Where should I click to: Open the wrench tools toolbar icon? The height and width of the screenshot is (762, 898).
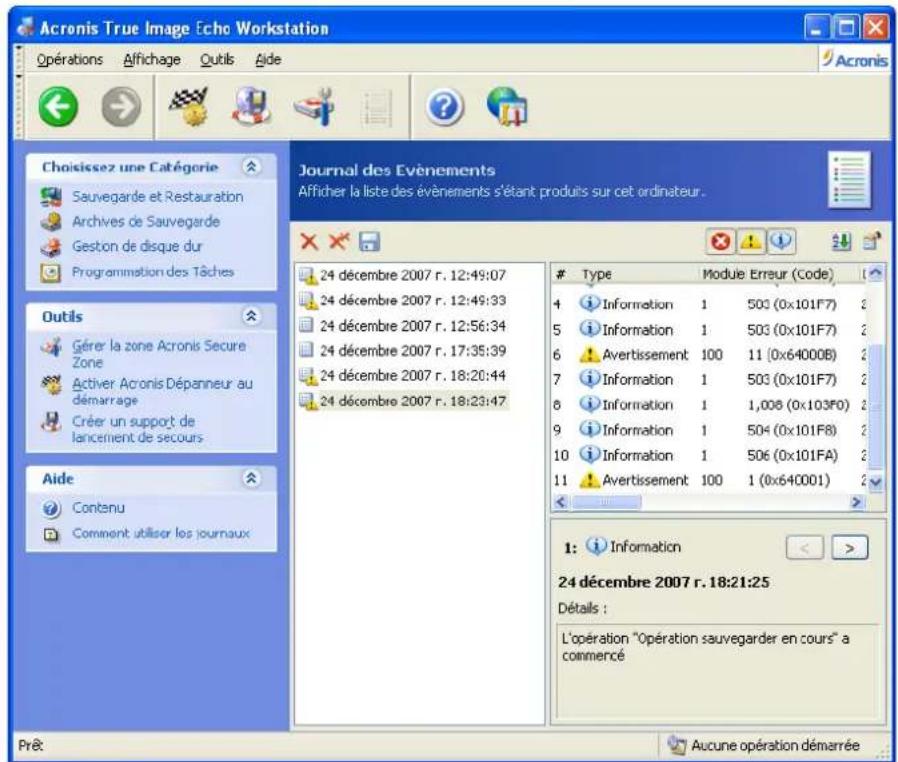click(x=316, y=106)
